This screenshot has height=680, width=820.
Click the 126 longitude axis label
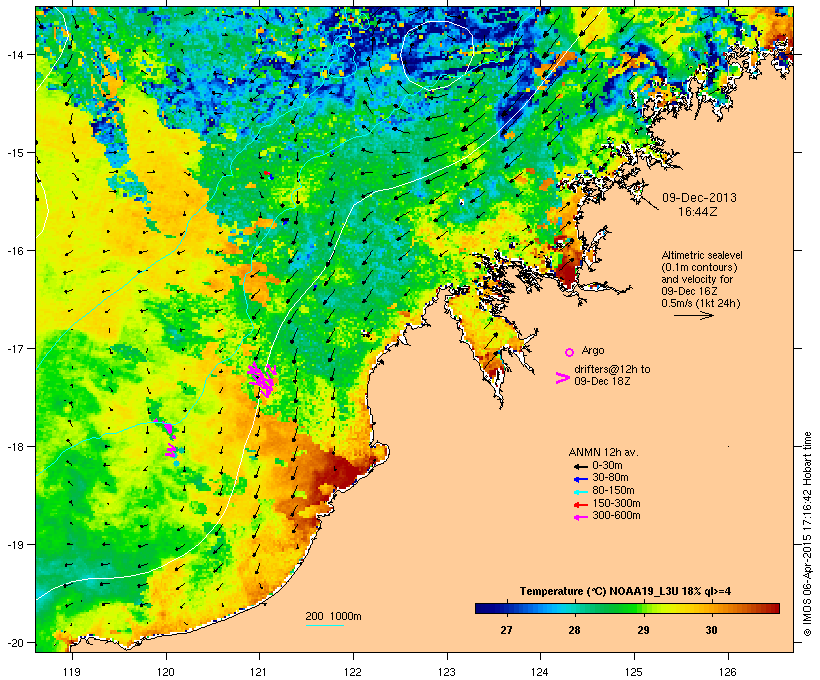[728, 672]
